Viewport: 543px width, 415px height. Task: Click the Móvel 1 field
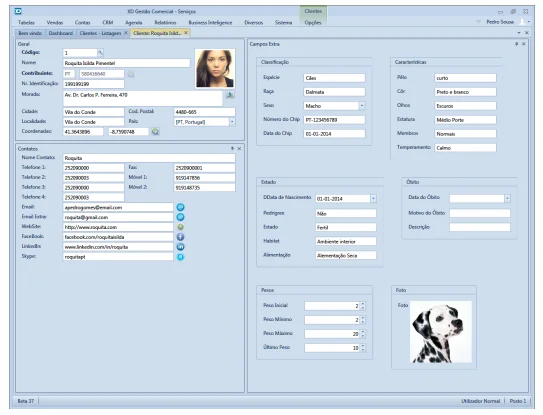[x=204, y=178]
